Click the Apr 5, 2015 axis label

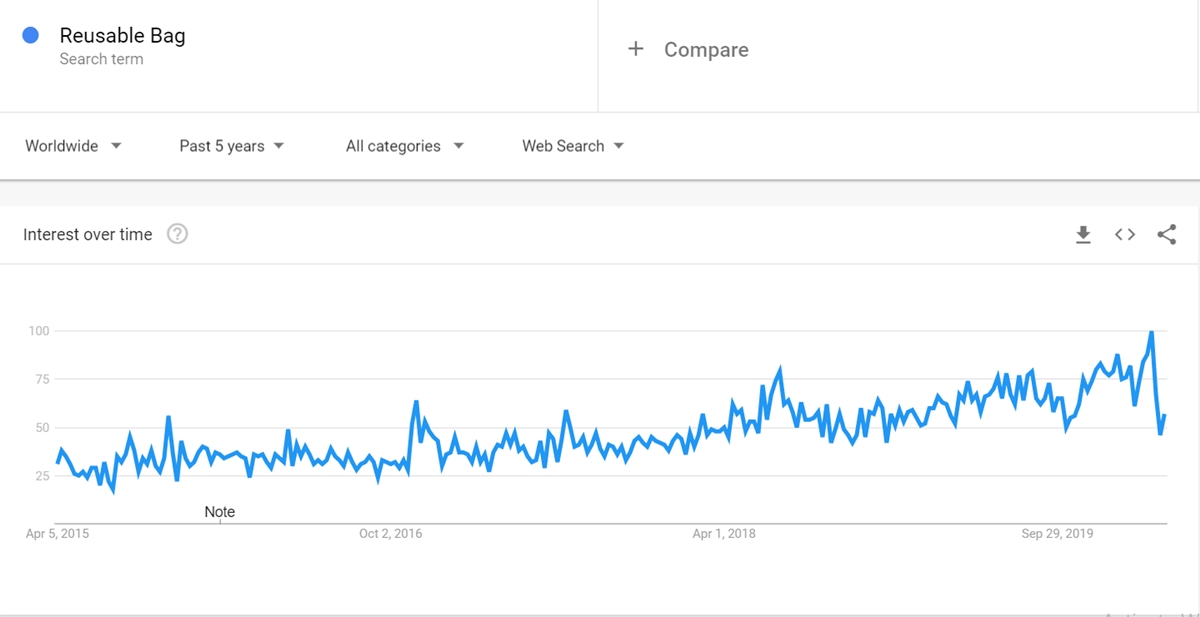pos(57,534)
